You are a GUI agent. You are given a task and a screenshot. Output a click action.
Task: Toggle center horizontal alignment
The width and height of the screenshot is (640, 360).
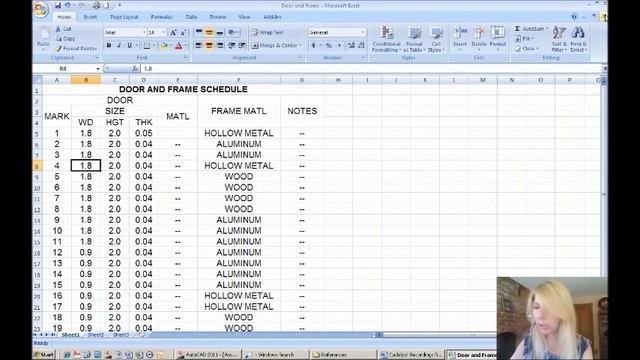tap(209, 45)
